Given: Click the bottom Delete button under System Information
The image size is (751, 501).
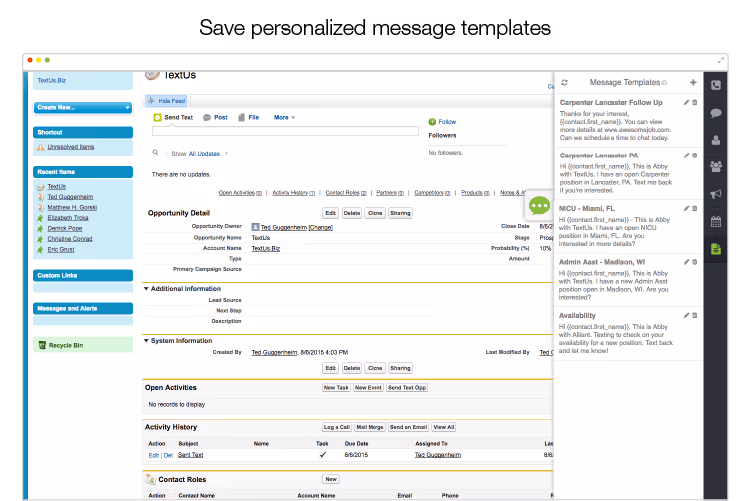Looking at the screenshot, I should pos(352,368).
